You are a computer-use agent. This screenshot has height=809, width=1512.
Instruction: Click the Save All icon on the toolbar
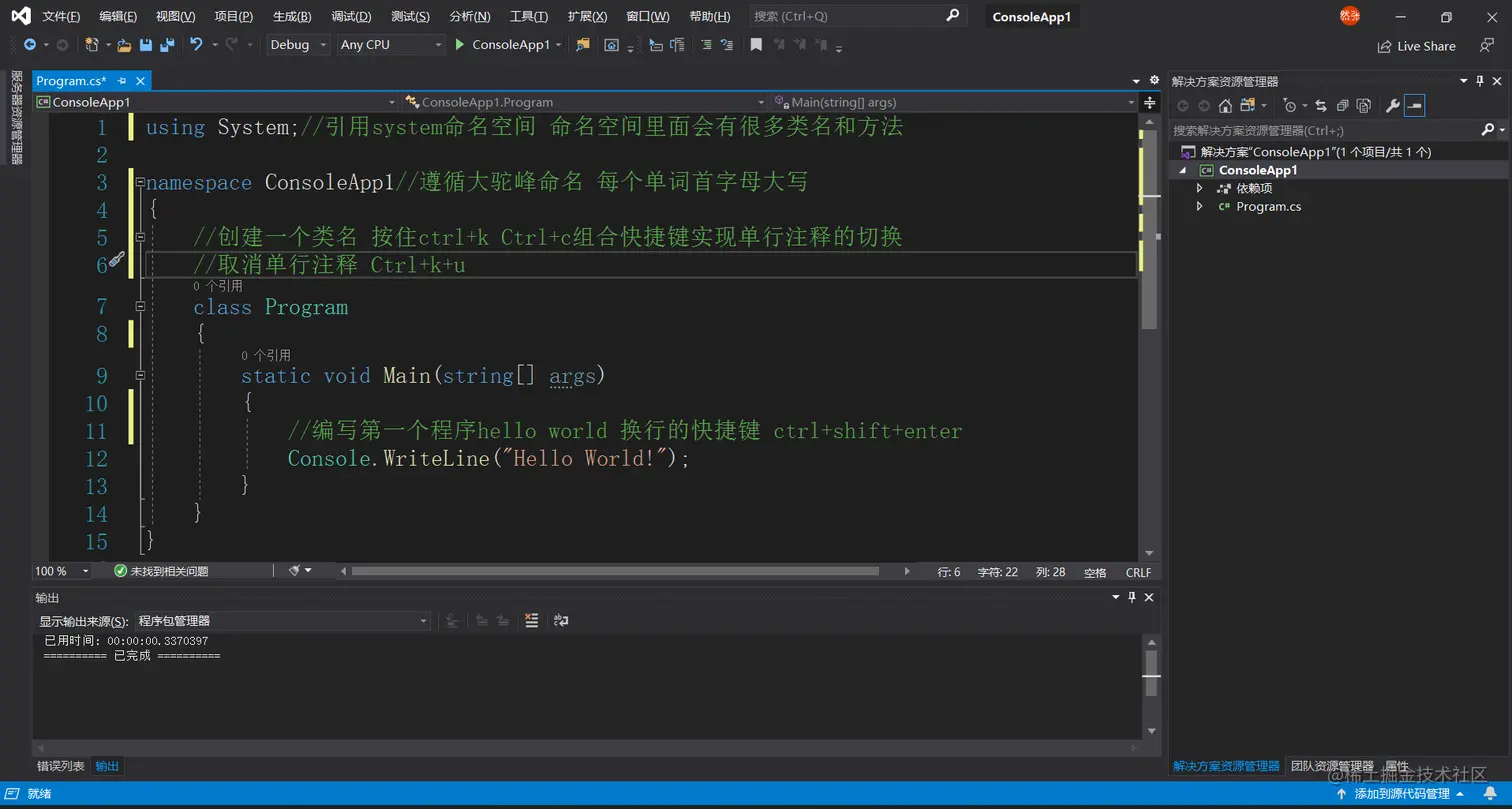click(x=167, y=45)
